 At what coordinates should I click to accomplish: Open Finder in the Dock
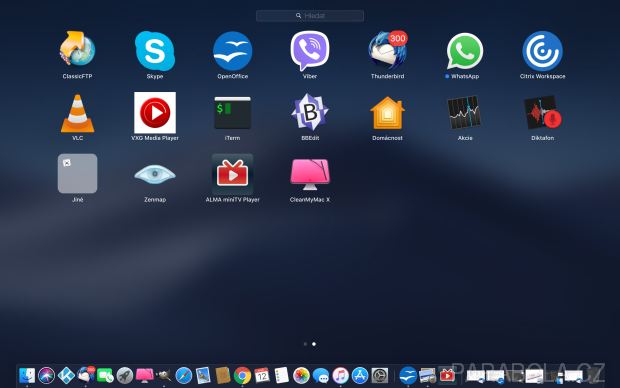click(27, 375)
